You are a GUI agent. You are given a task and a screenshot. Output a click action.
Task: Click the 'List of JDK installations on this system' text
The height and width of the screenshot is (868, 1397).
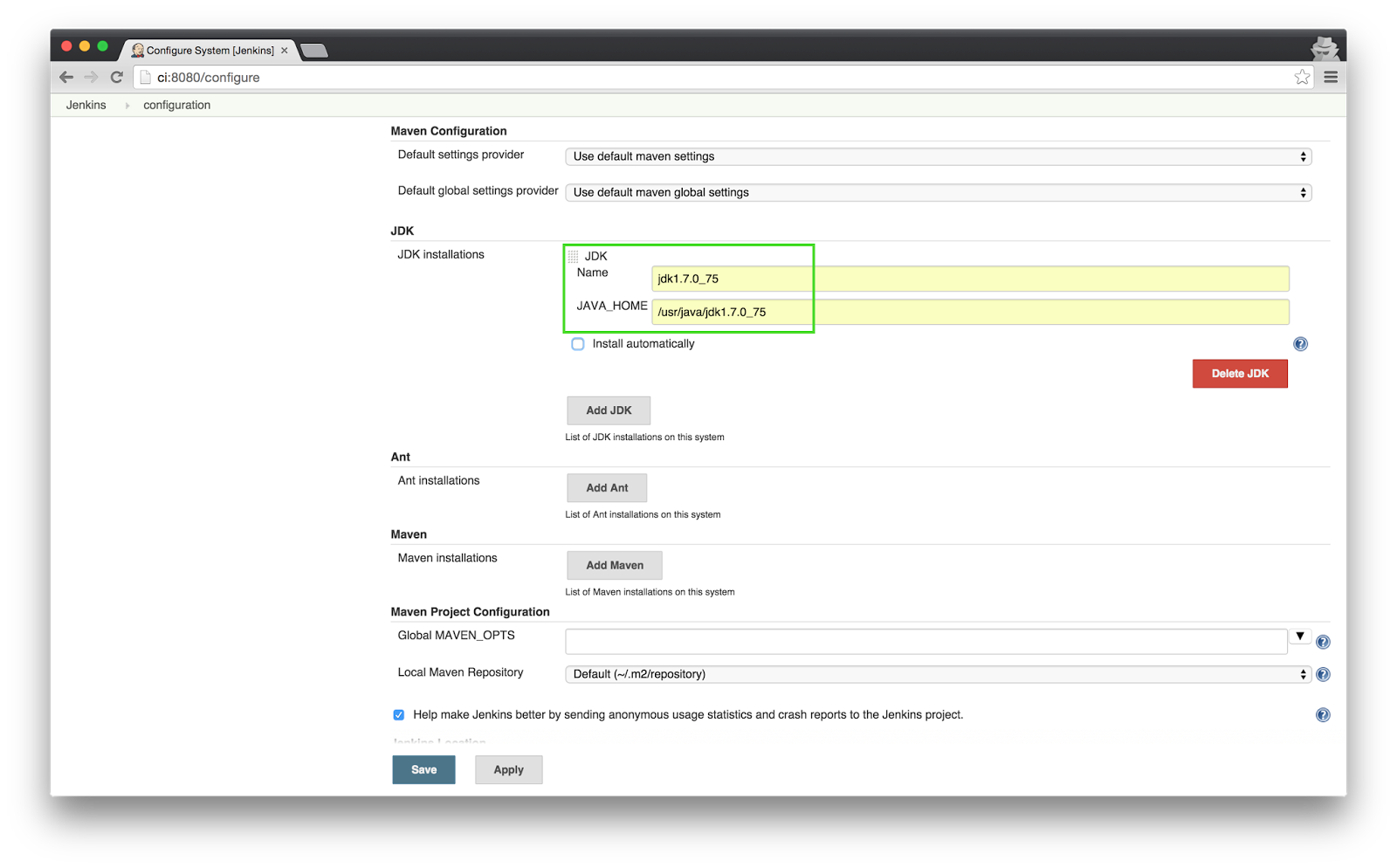(x=644, y=437)
